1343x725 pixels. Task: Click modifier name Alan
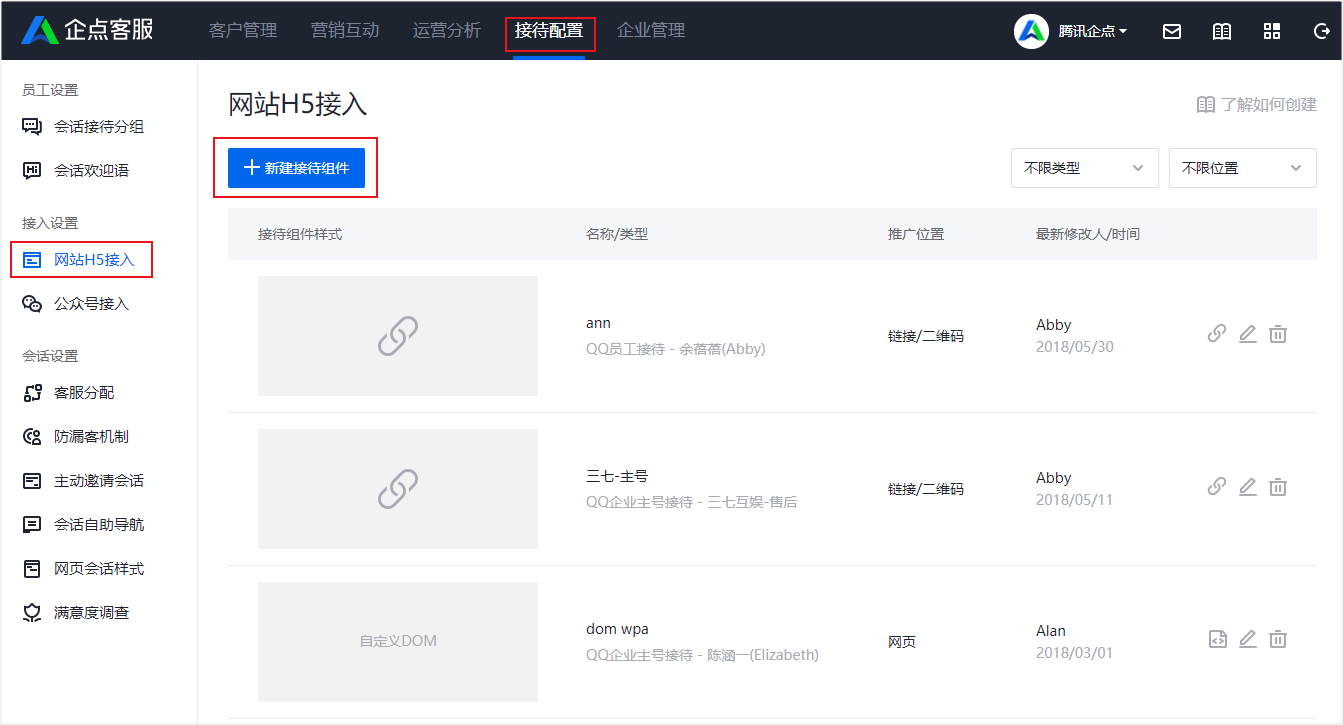point(1051,631)
